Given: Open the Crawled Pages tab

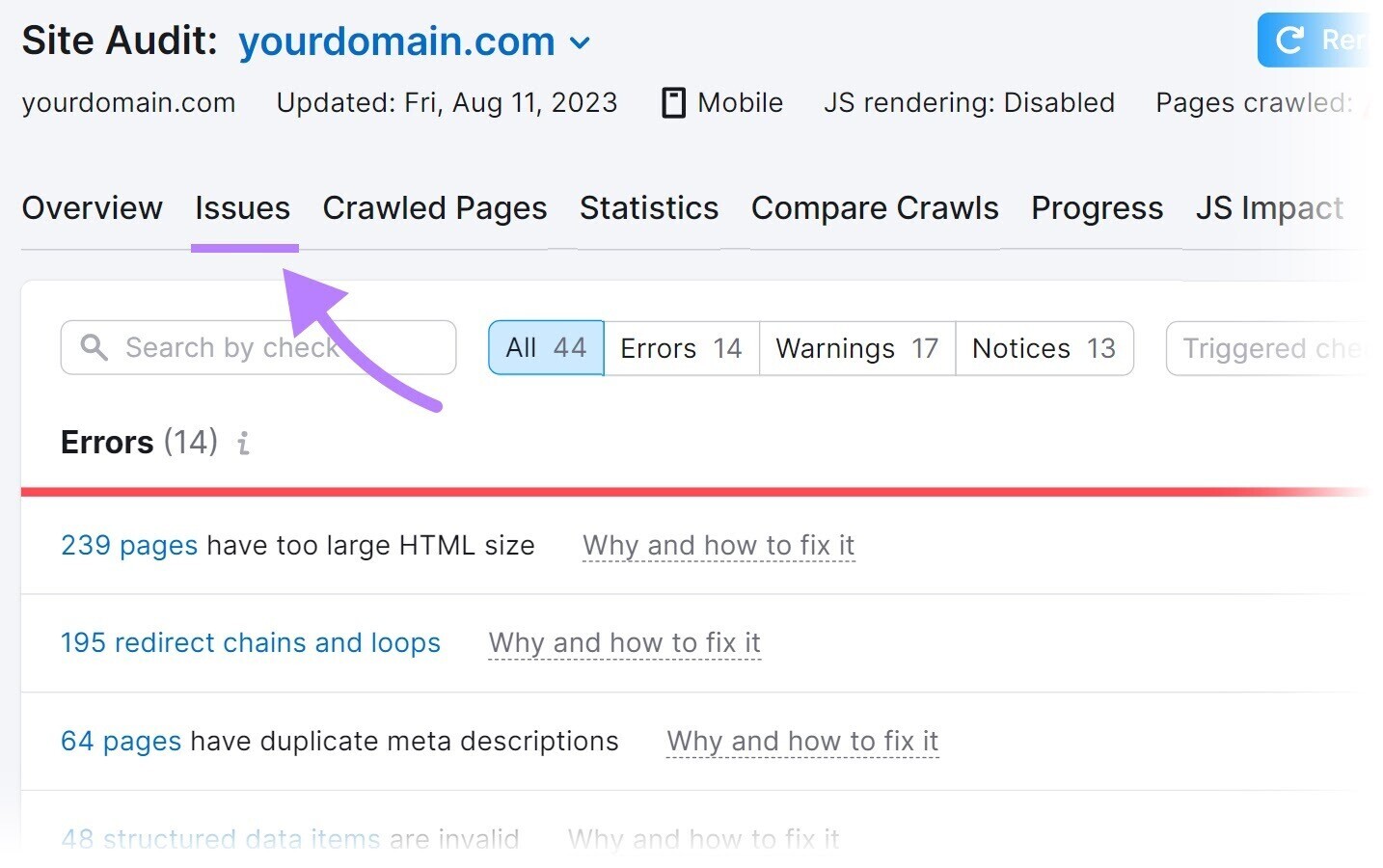Looking at the screenshot, I should pos(435,207).
